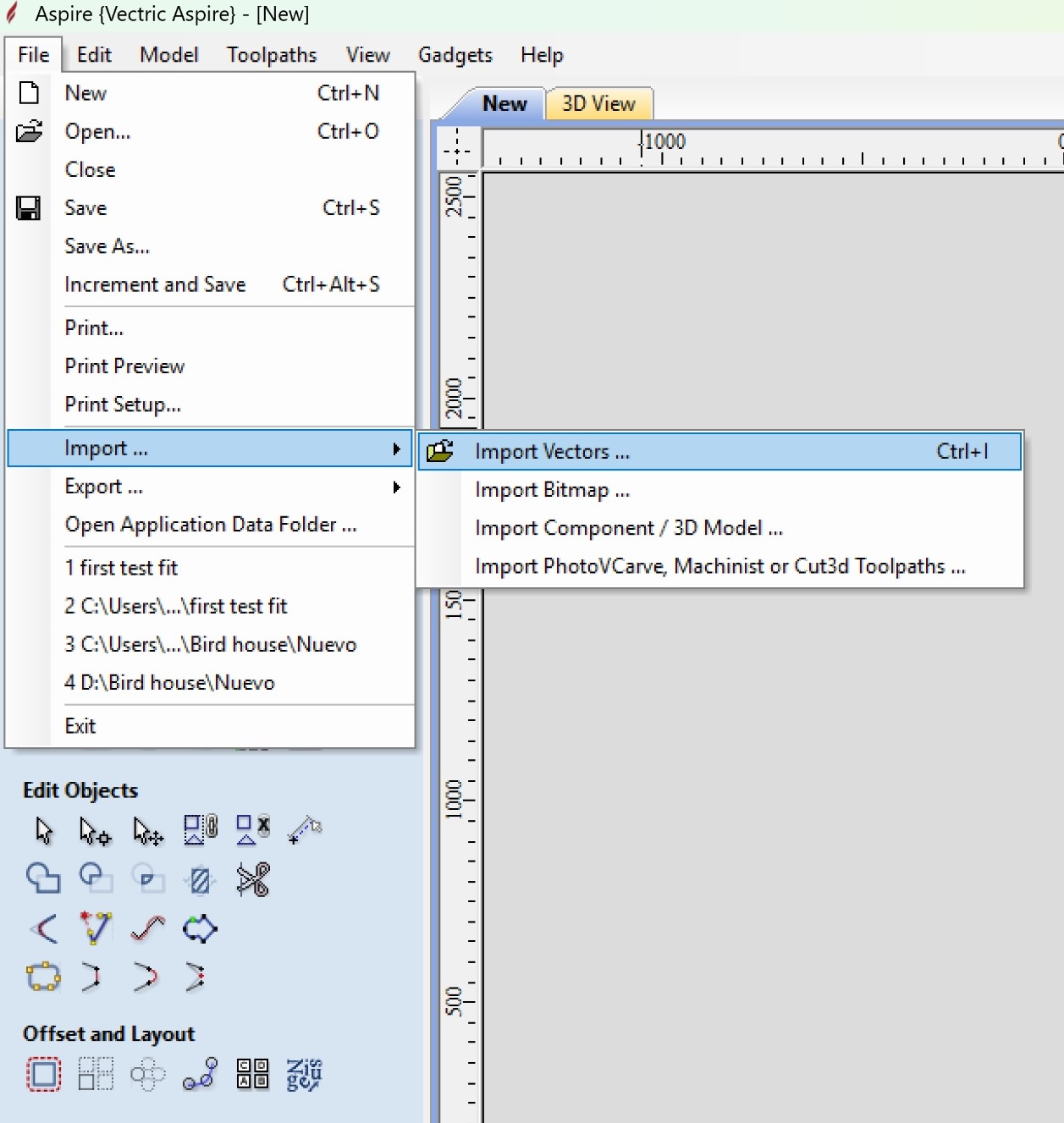Open the Model menu
Image resolution: width=1064 pixels, height=1123 pixels.
point(169,55)
